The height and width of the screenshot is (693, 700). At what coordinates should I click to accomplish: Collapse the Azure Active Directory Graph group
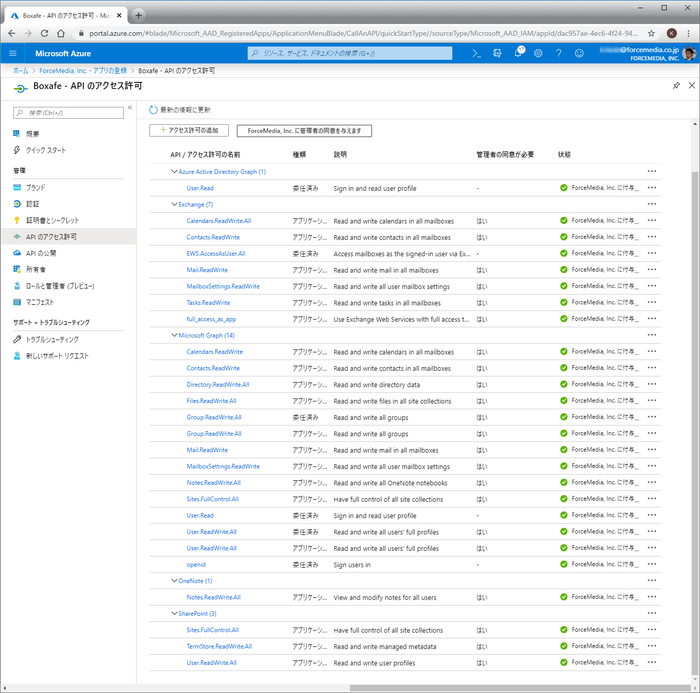coord(174,172)
